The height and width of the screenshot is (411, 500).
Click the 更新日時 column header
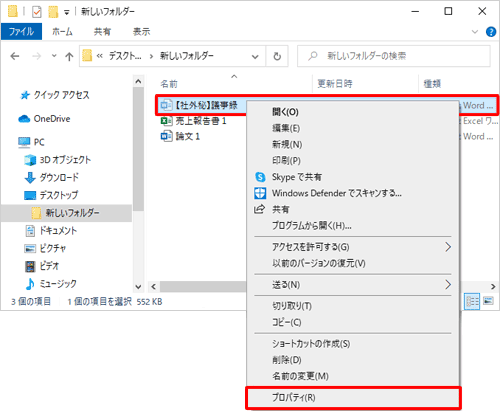(335, 84)
